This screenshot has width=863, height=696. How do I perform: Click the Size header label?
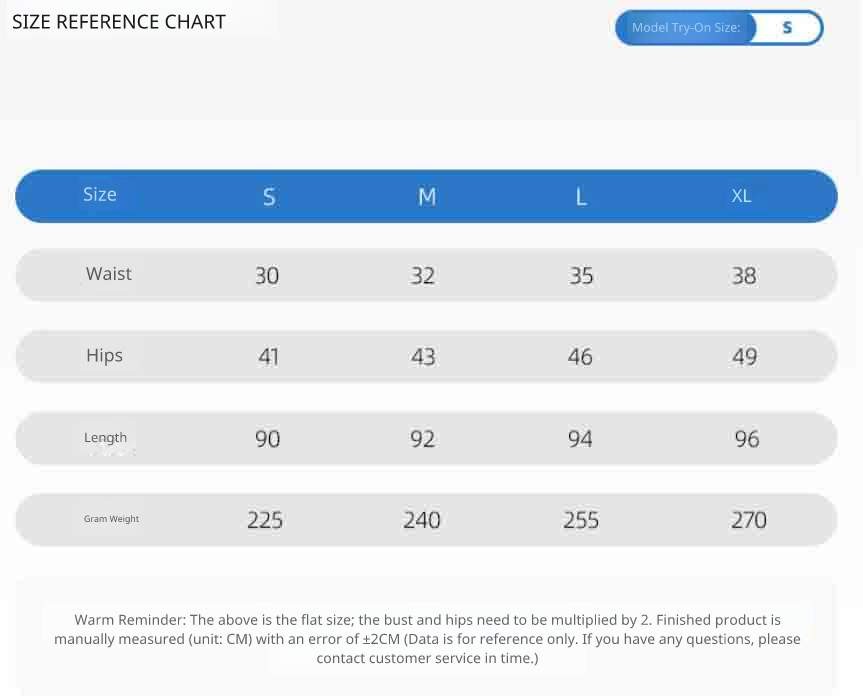pos(100,195)
